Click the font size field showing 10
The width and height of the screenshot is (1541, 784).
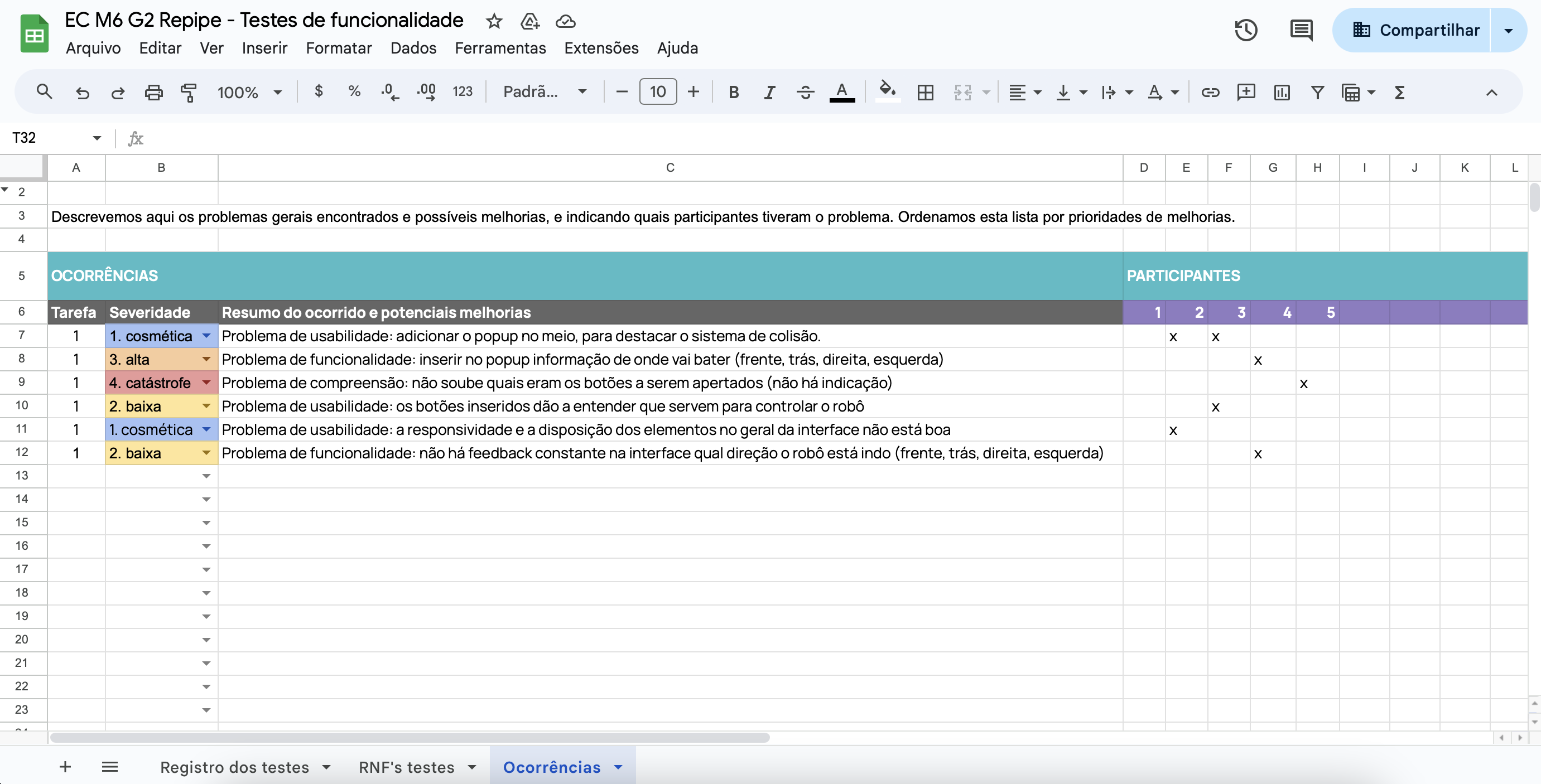(x=658, y=91)
